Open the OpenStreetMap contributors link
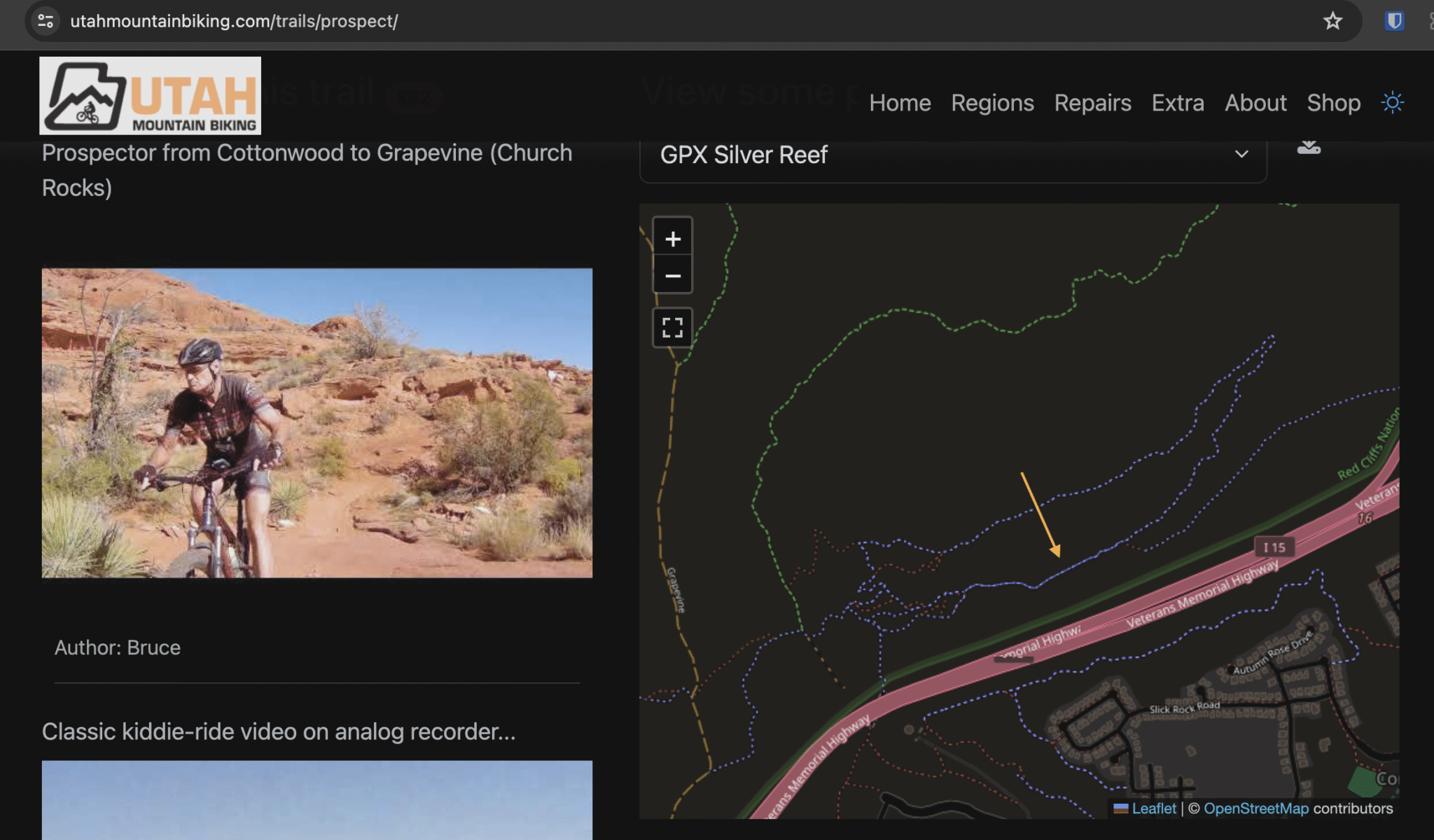Screen dimensions: 1434x840 pyautogui.click(x=1256, y=808)
